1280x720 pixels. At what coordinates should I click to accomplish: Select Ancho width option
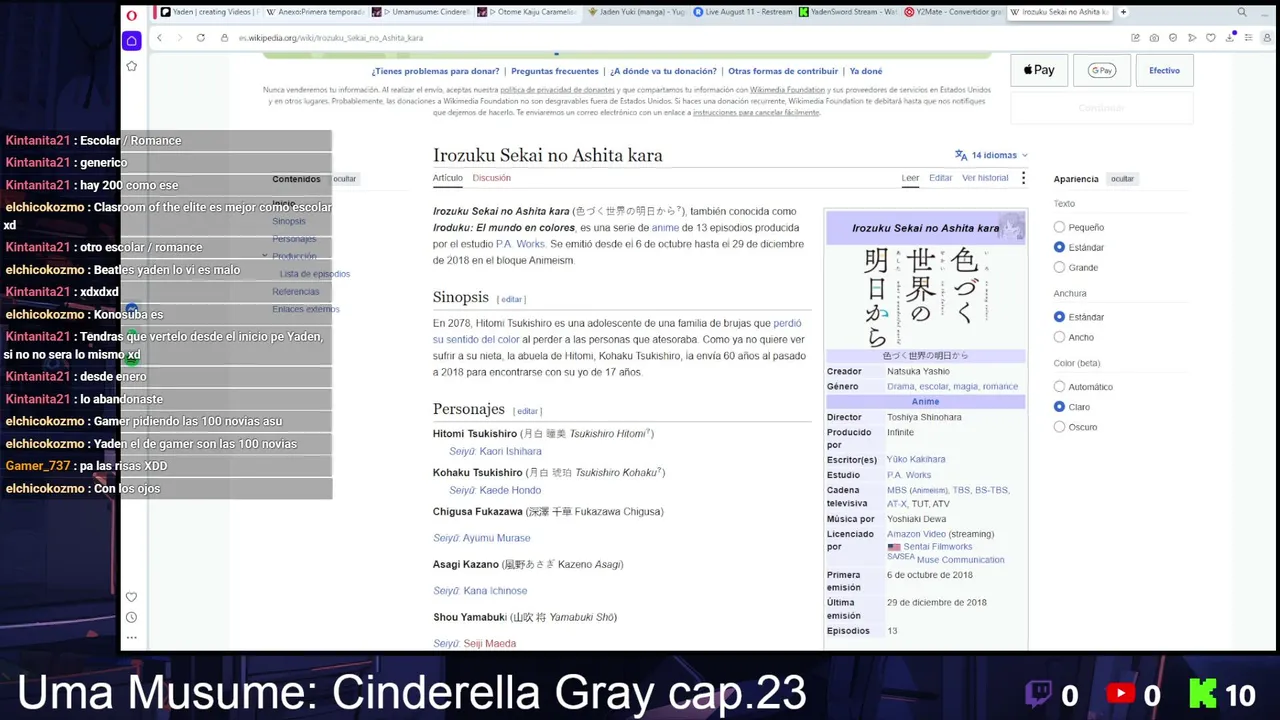point(1059,337)
